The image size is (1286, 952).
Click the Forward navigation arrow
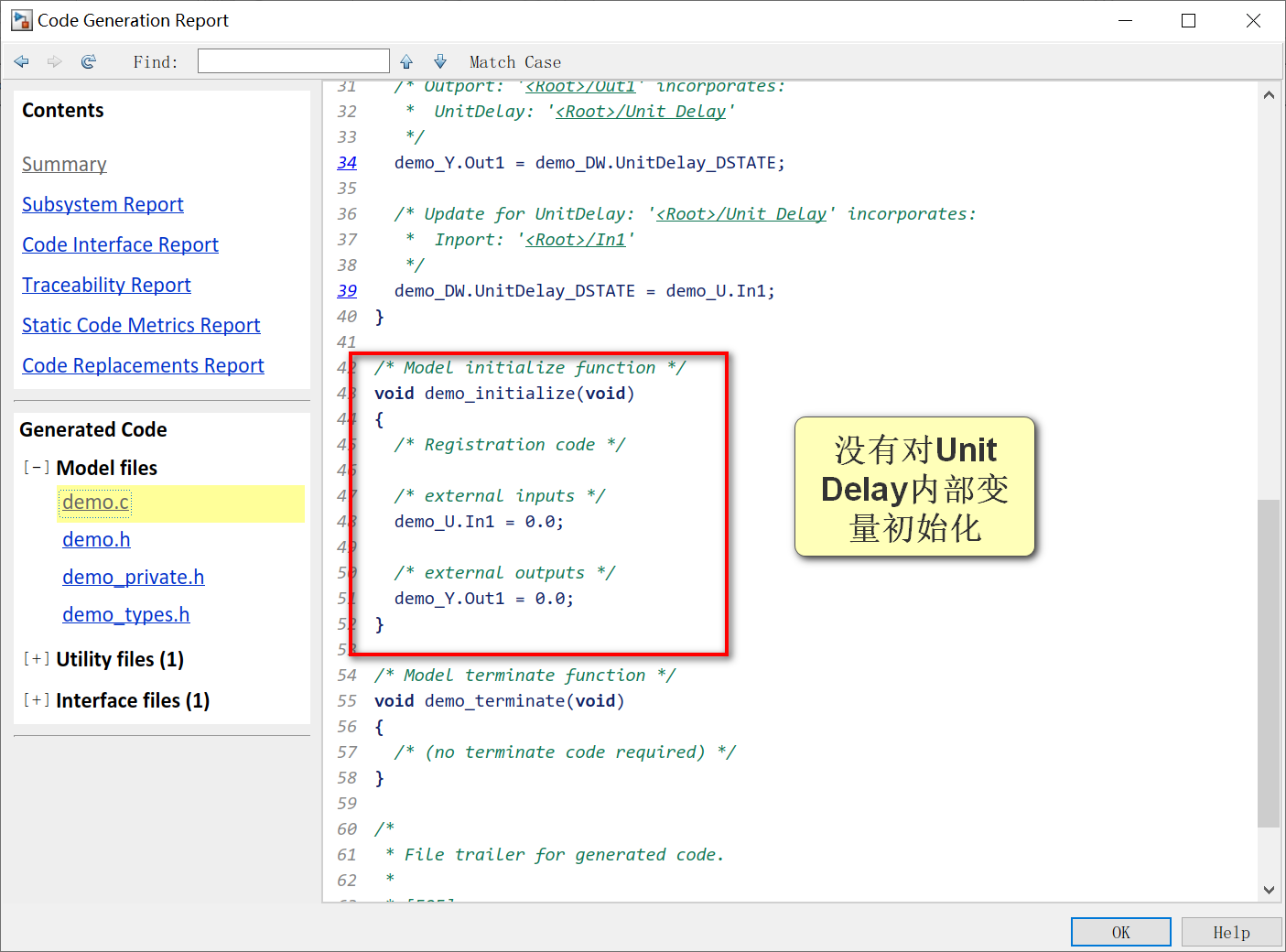[x=55, y=61]
